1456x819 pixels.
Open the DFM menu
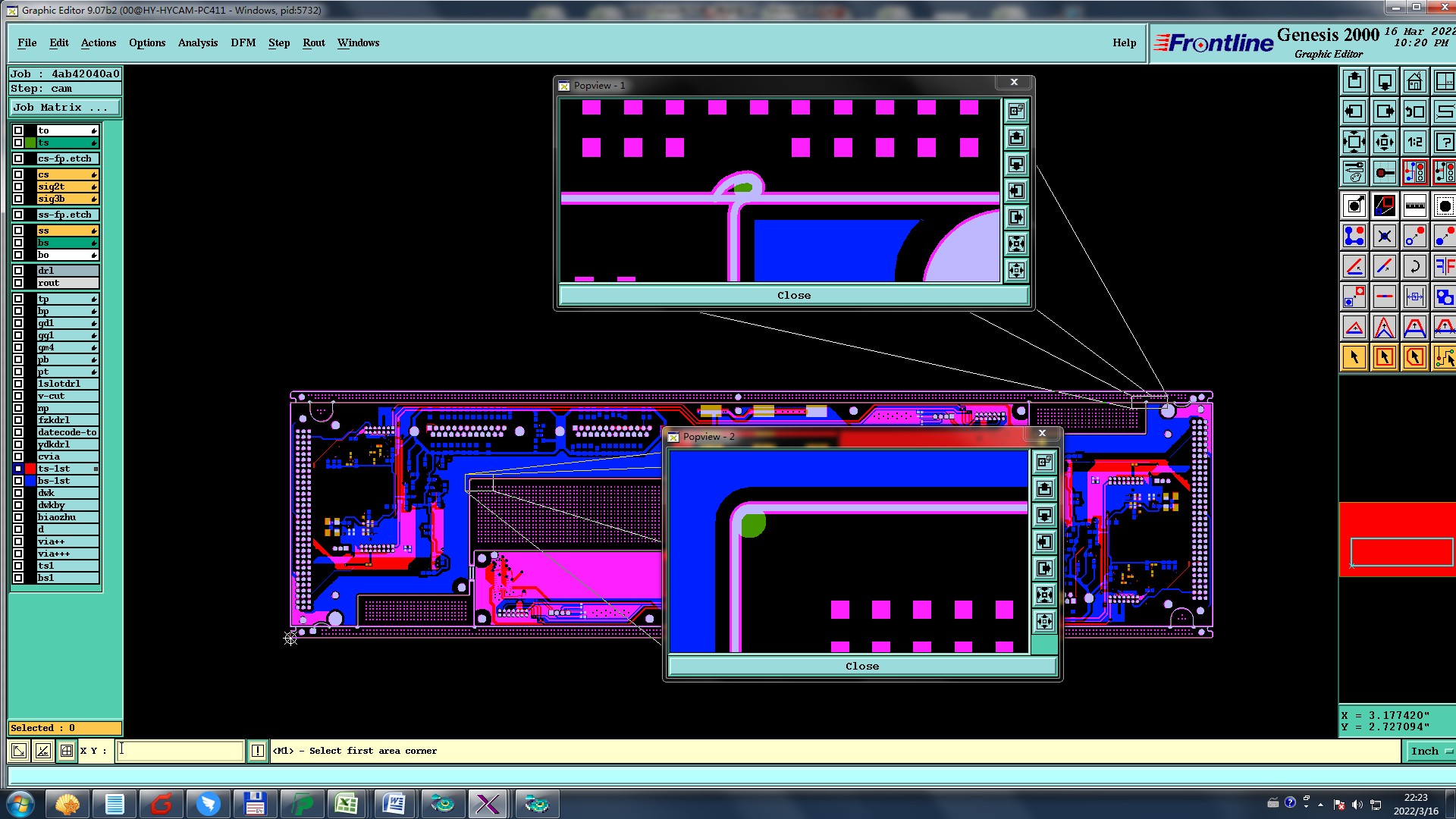(243, 43)
